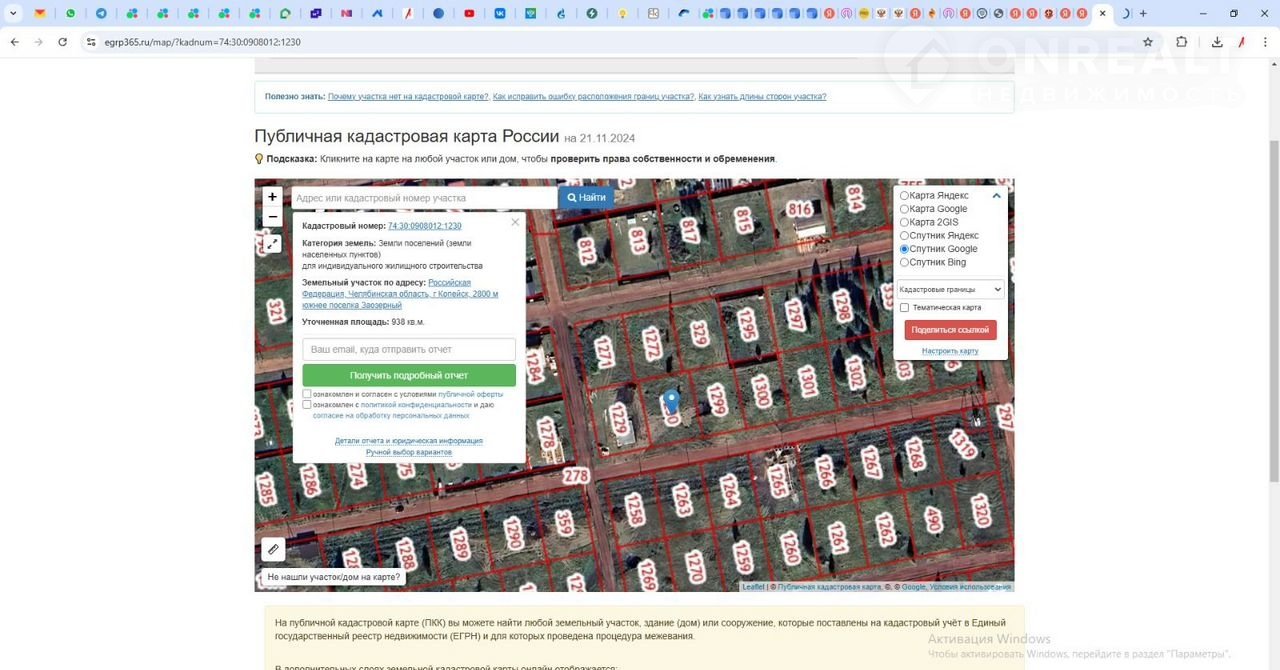1280x670 pixels.
Task: Enable Тематическая карта checkbox
Action: click(904, 308)
